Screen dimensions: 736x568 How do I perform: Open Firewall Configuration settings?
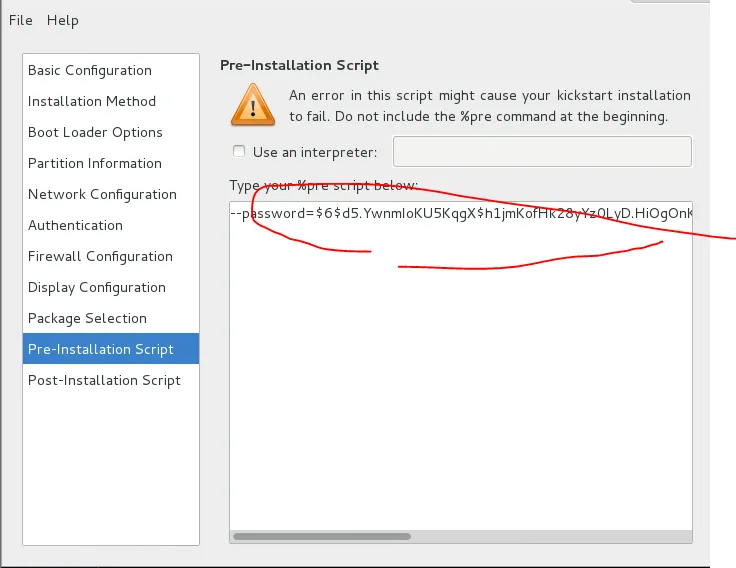(100, 256)
